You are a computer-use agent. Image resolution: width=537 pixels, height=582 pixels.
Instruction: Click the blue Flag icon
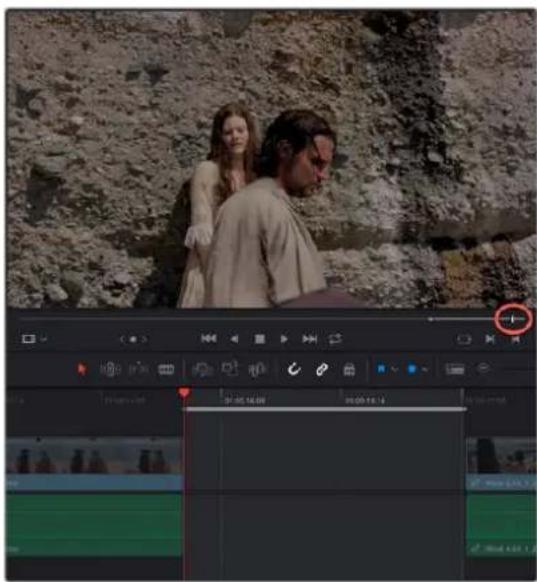[381, 369]
